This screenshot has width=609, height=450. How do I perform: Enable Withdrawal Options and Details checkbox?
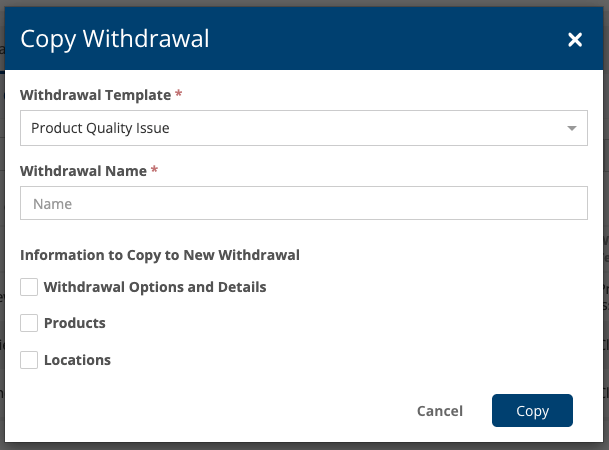pyautogui.click(x=30, y=287)
